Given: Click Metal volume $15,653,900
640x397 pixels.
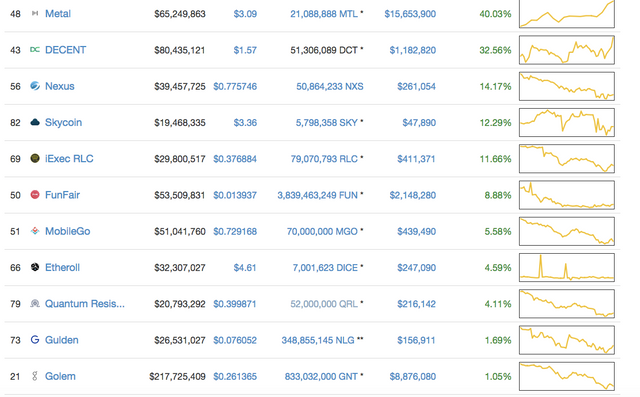Looking at the screenshot, I should (x=410, y=14).
